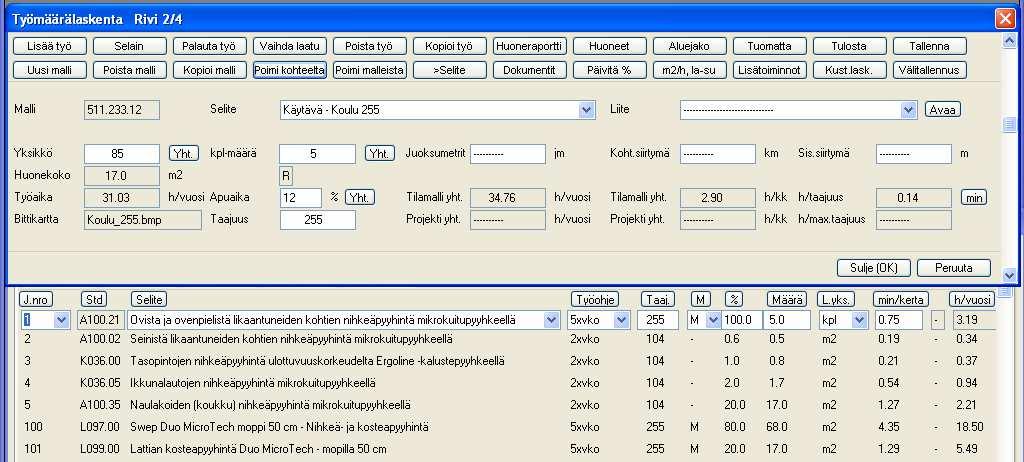
Task: Click the Tulosta button
Action: [850, 46]
